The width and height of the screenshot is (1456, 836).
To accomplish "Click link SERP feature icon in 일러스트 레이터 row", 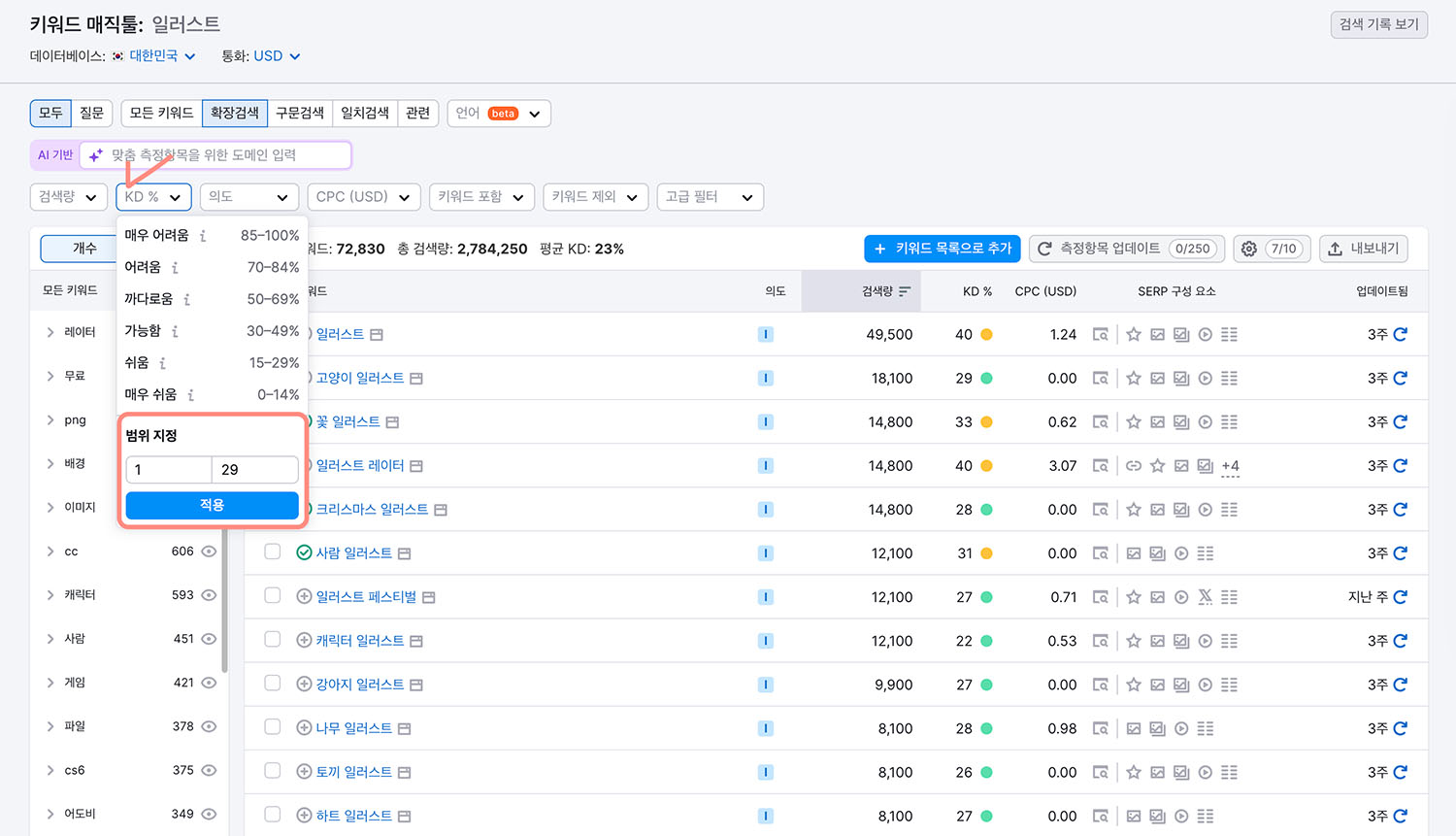I will 1133,466.
